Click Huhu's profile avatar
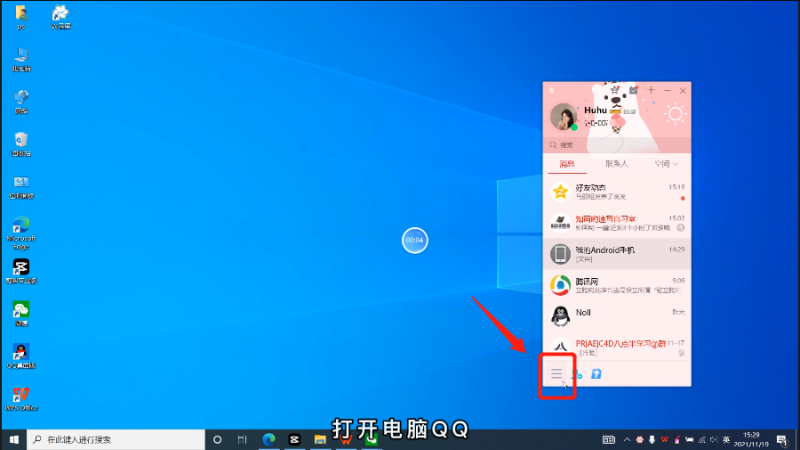 point(563,116)
